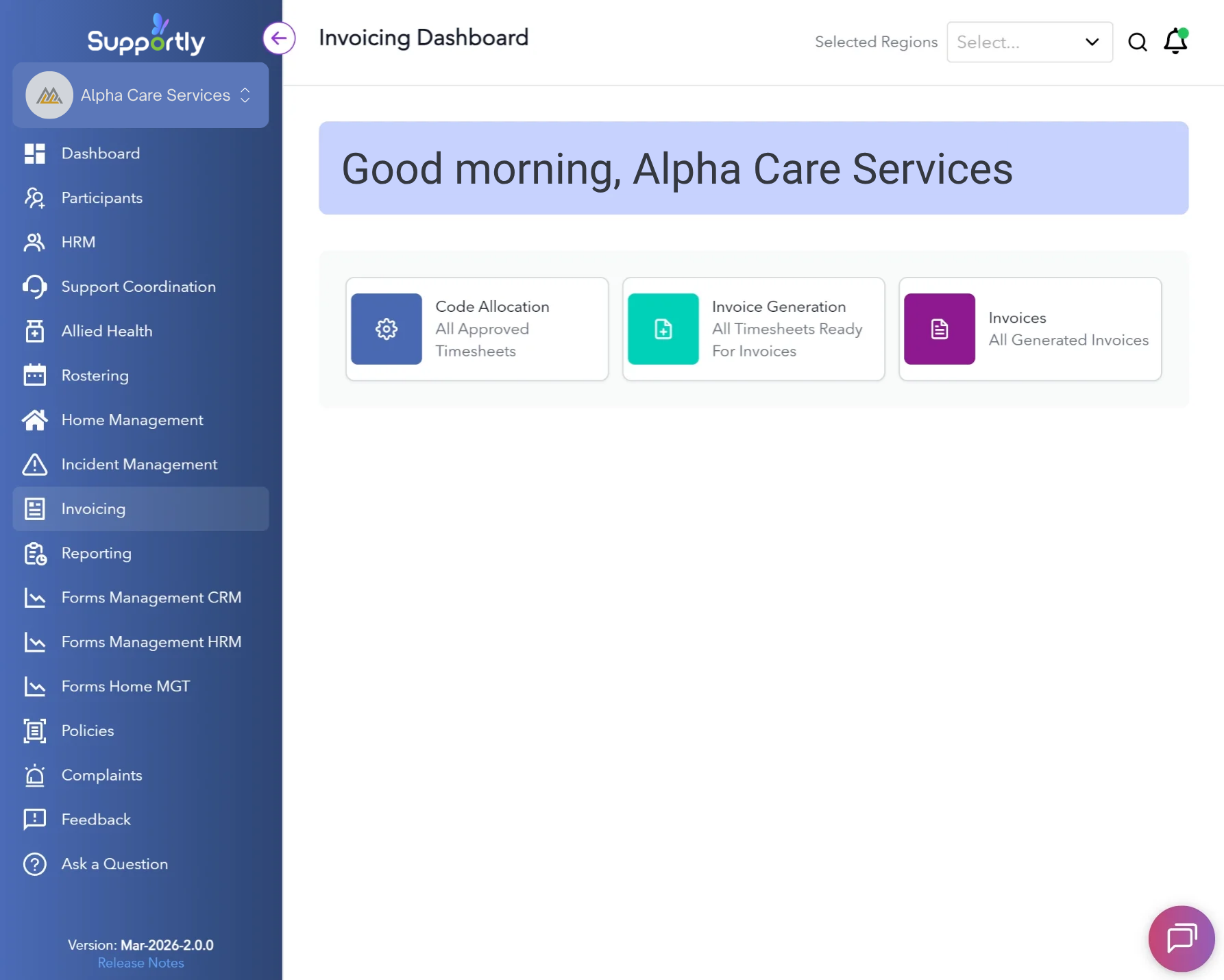This screenshot has width=1224, height=980.
Task: Click the Support Coordination headset icon
Action: click(x=35, y=286)
